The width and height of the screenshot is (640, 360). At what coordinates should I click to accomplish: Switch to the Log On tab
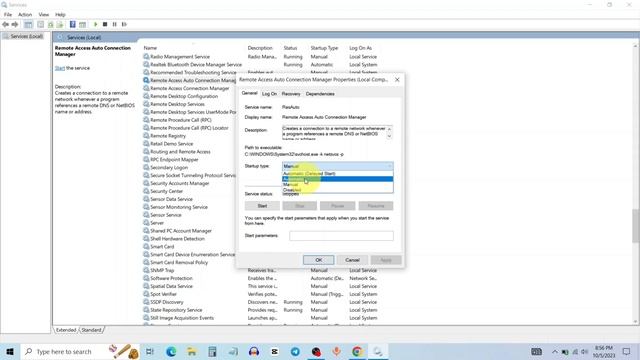pos(269,94)
